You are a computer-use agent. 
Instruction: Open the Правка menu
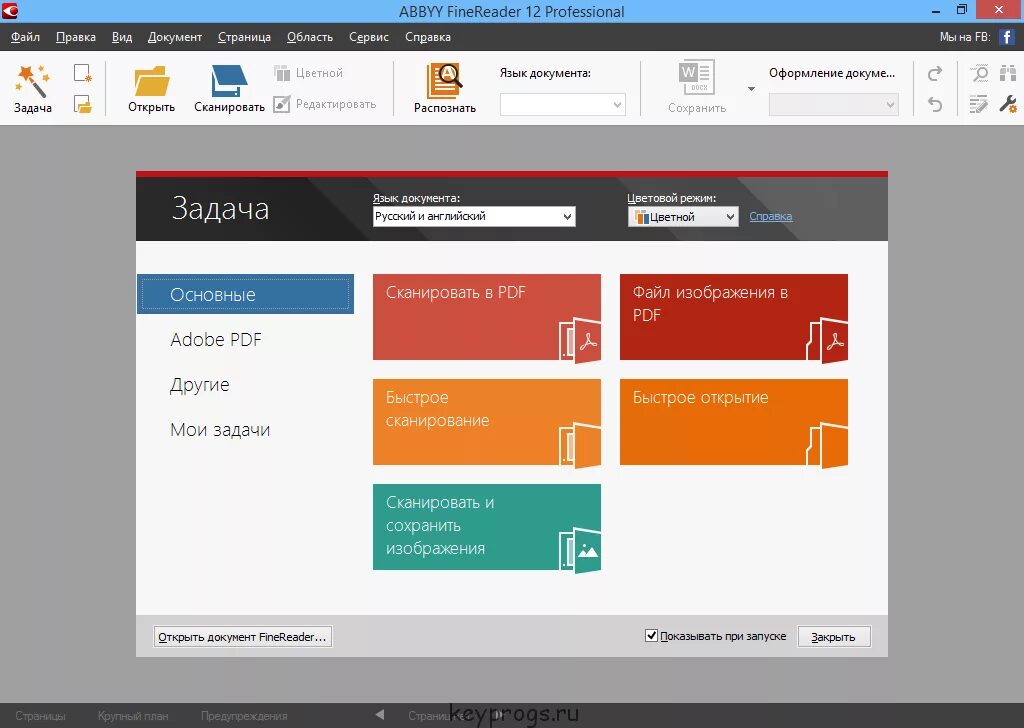tap(76, 37)
